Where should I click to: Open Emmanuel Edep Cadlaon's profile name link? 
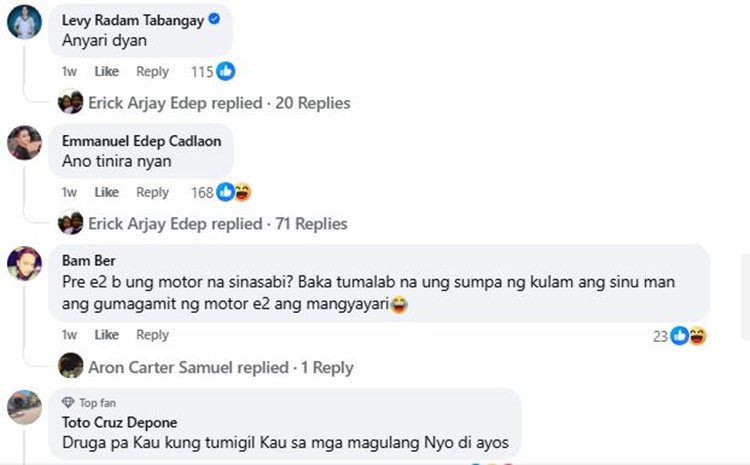tap(141, 141)
